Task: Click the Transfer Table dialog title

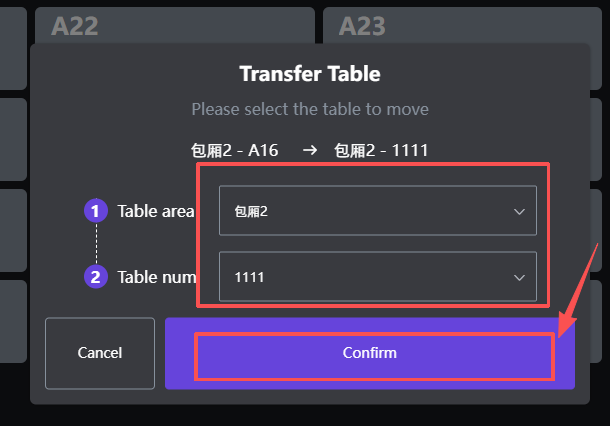Action: click(x=310, y=74)
